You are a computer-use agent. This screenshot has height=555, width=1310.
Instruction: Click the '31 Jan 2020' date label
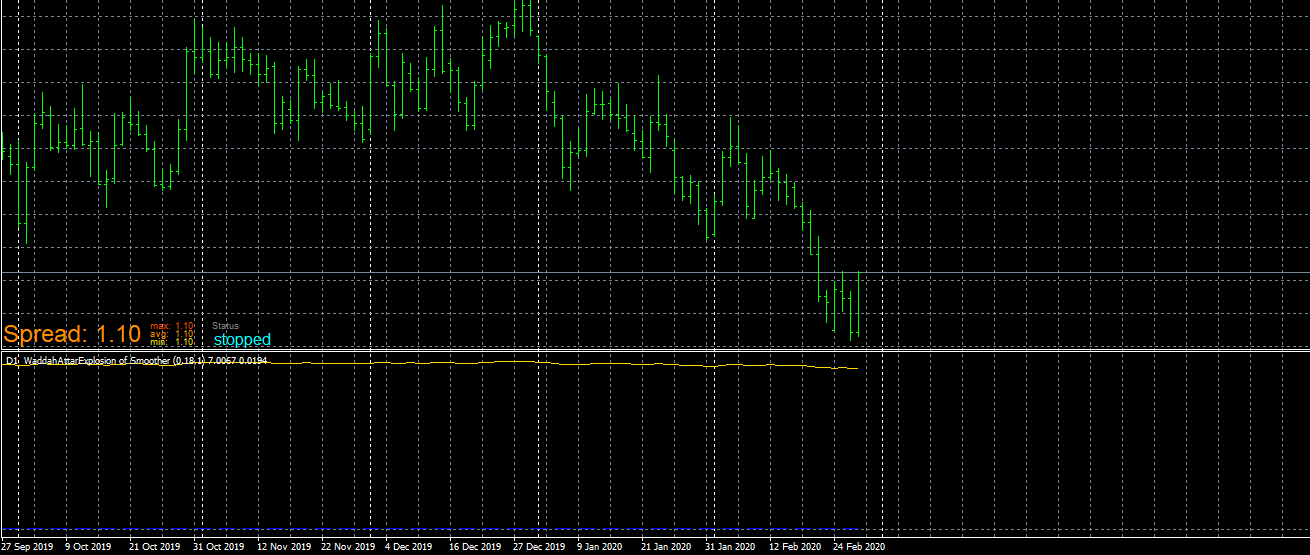pyautogui.click(x=730, y=547)
